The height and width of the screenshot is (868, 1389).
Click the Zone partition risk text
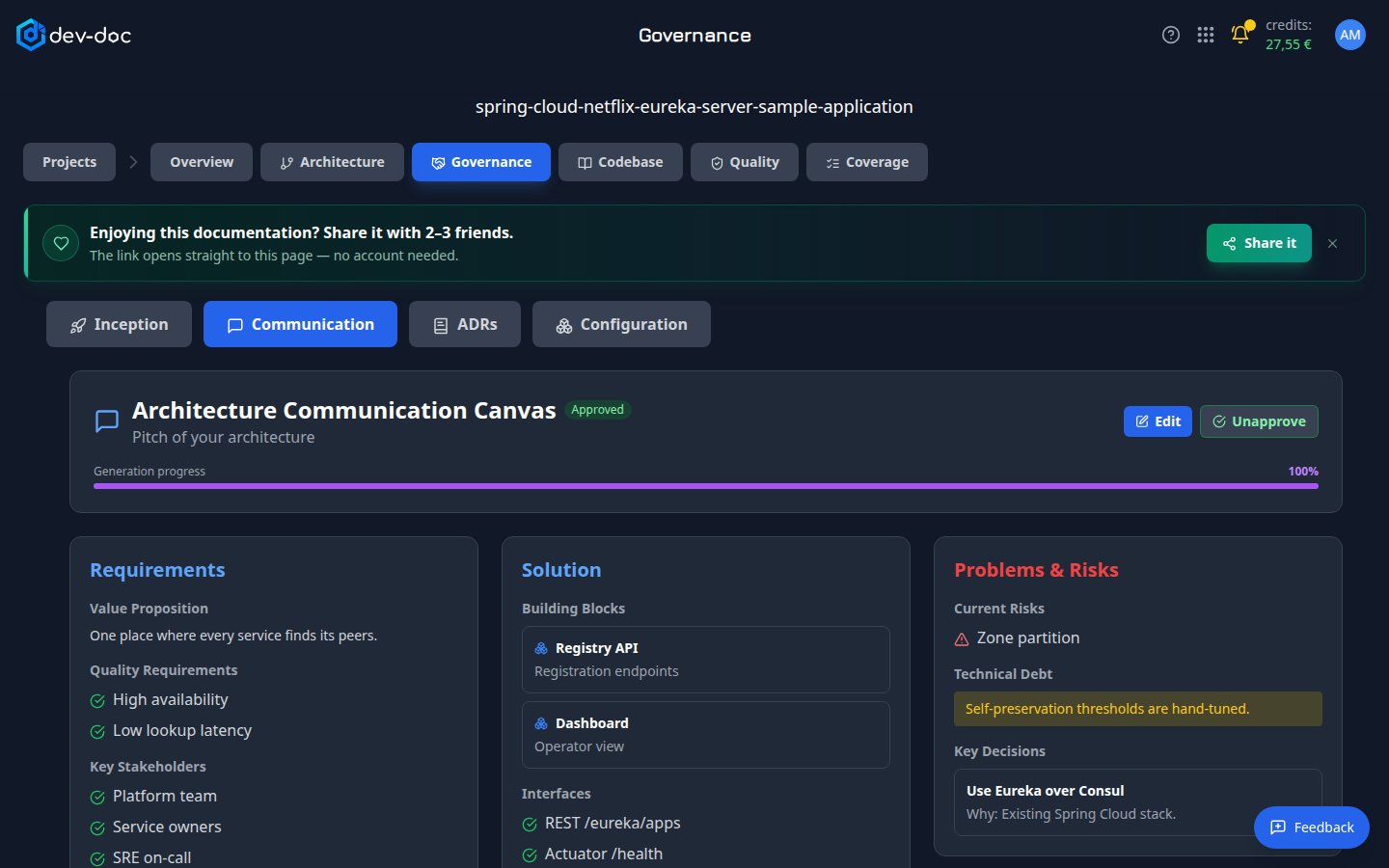pos(1028,638)
